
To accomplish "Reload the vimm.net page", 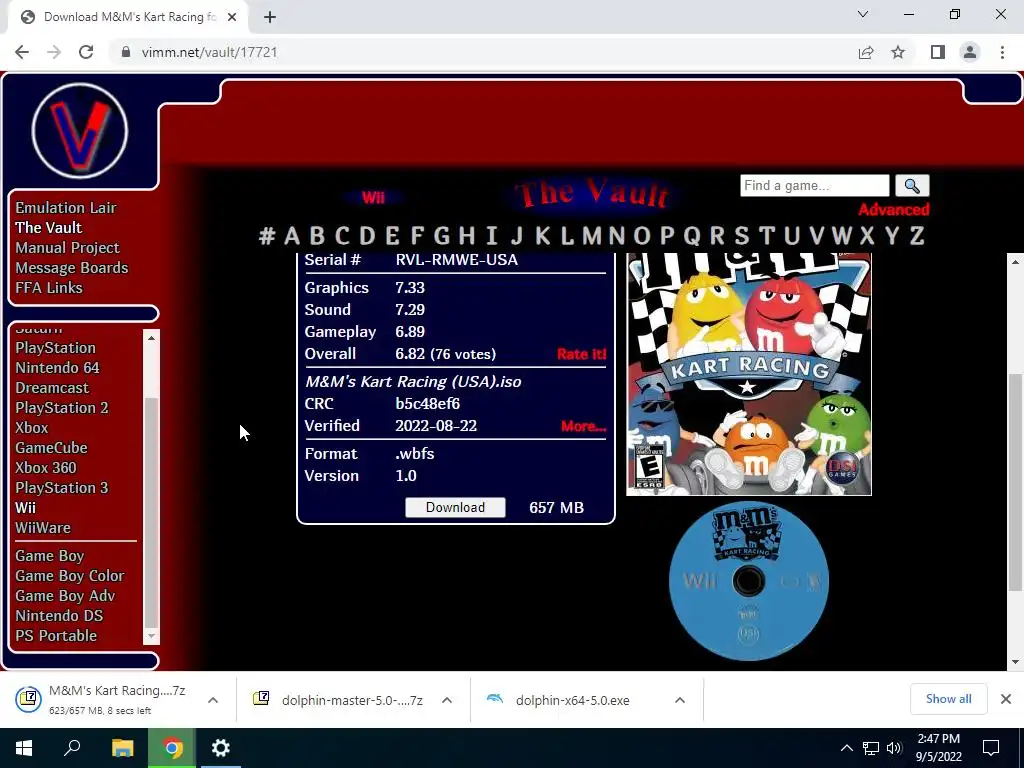I will (86, 52).
